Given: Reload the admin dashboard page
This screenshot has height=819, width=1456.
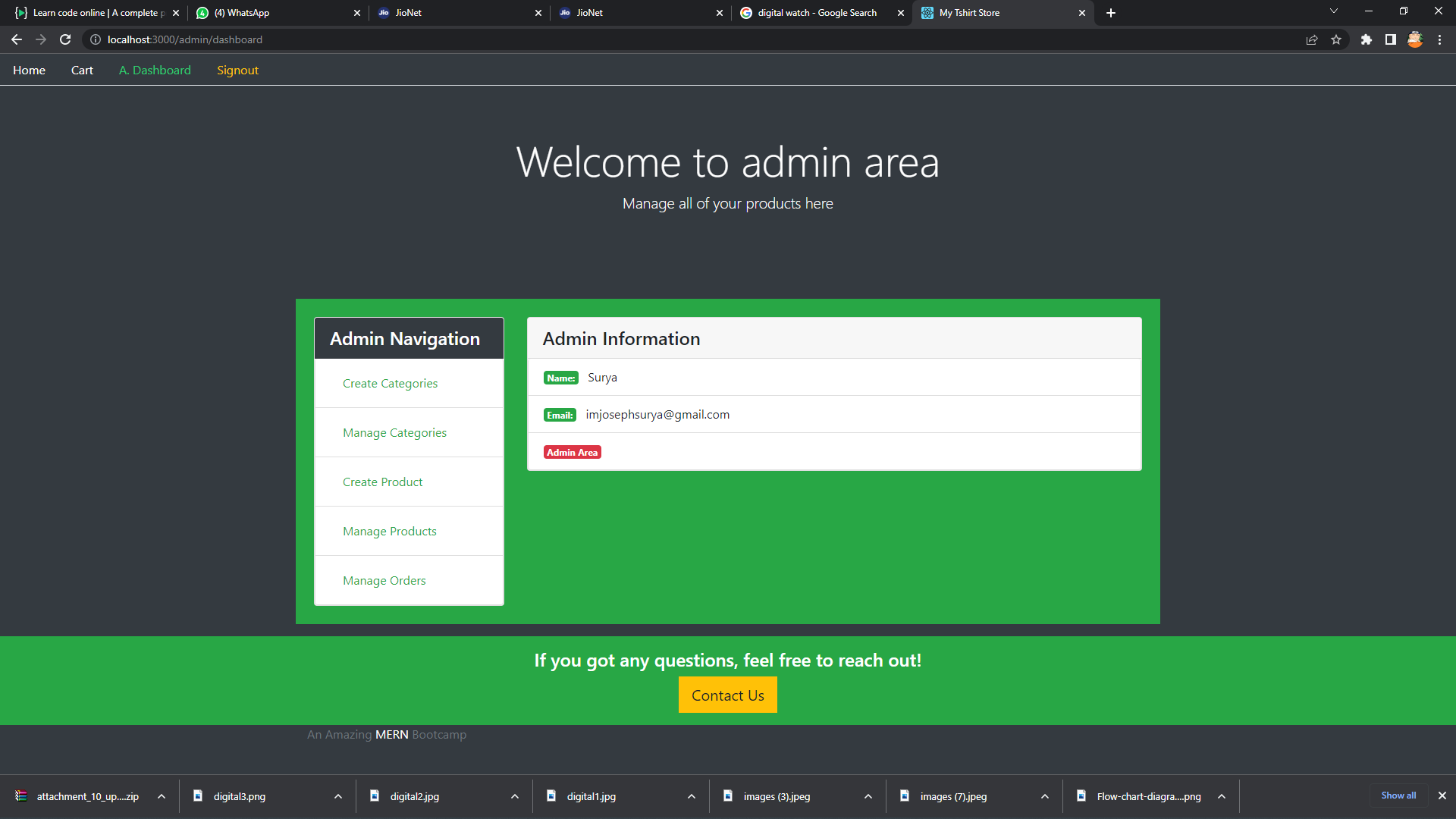Looking at the screenshot, I should coord(64,39).
